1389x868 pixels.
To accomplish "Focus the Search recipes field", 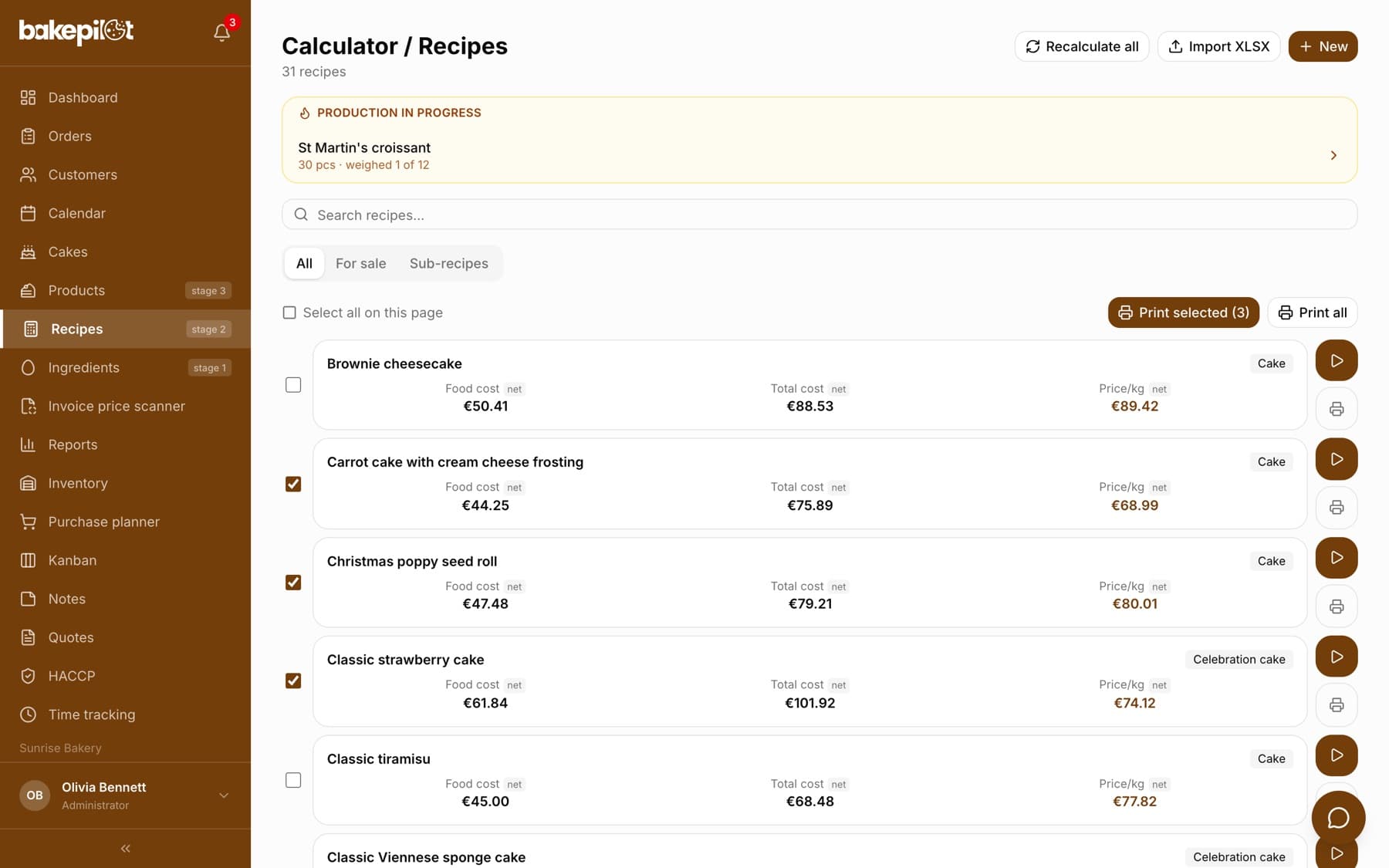I will (x=819, y=214).
